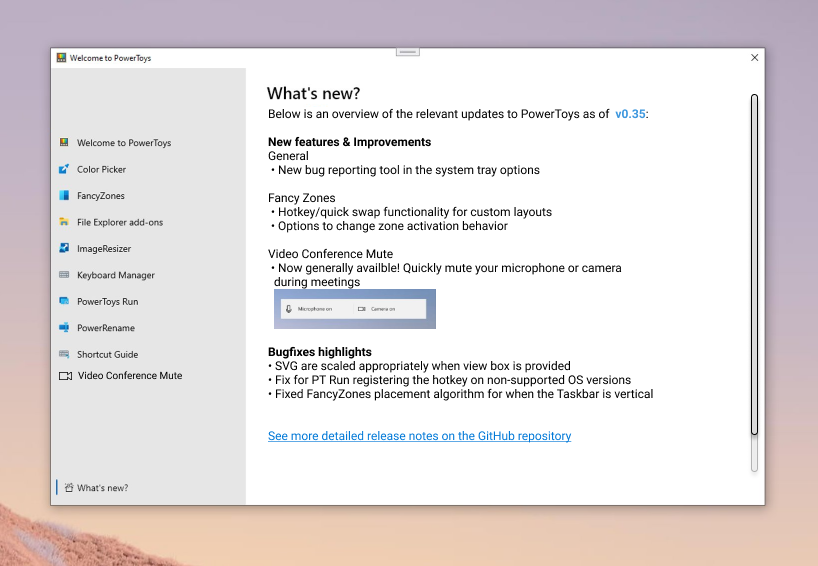Click the v0.35 version link
This screenshot has width=818, height=566.
(630, 114)
